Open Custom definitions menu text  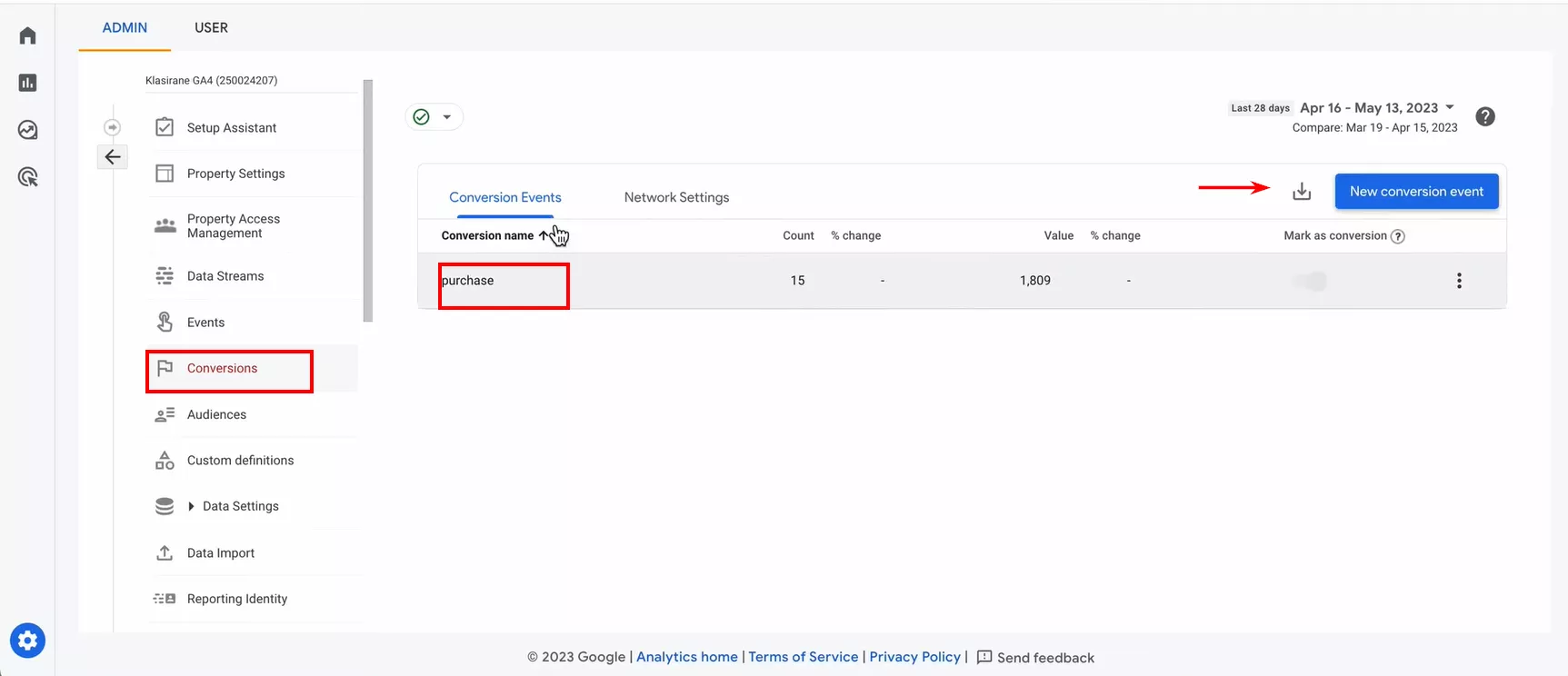point(240,461)
